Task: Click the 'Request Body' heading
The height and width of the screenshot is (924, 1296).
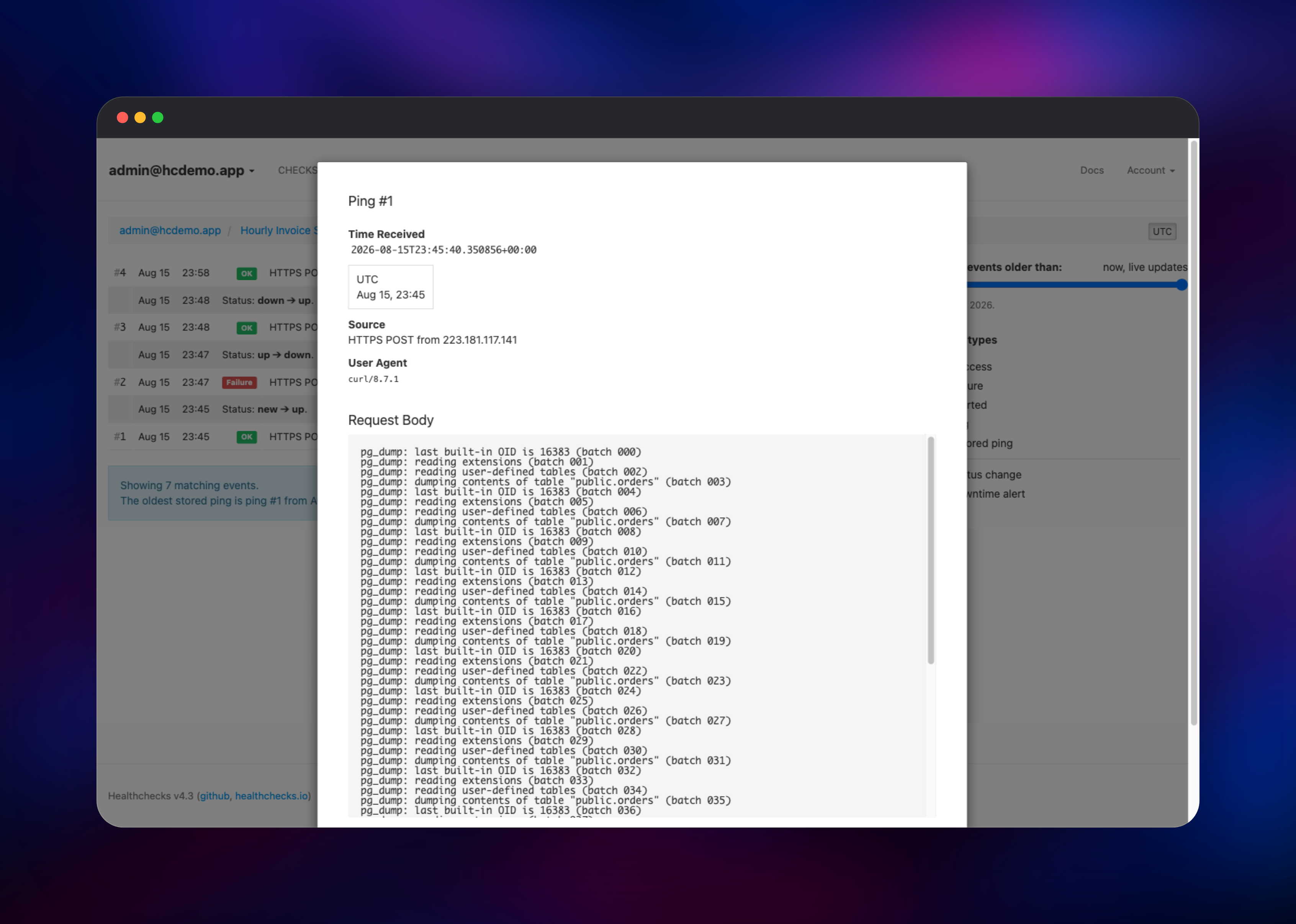Action: (391, 420)
